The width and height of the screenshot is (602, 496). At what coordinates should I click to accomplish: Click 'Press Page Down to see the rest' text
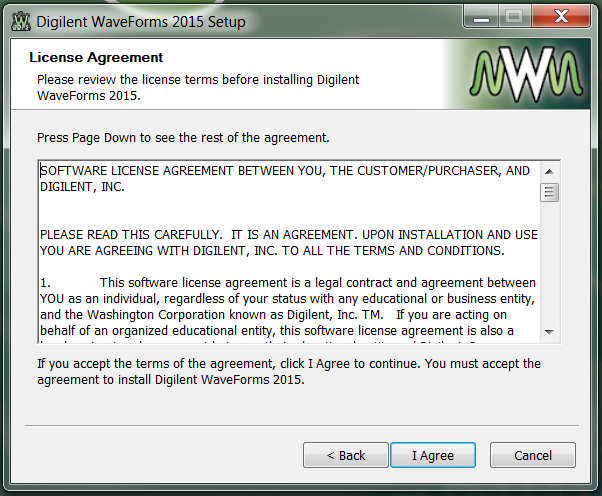(183, 137)
